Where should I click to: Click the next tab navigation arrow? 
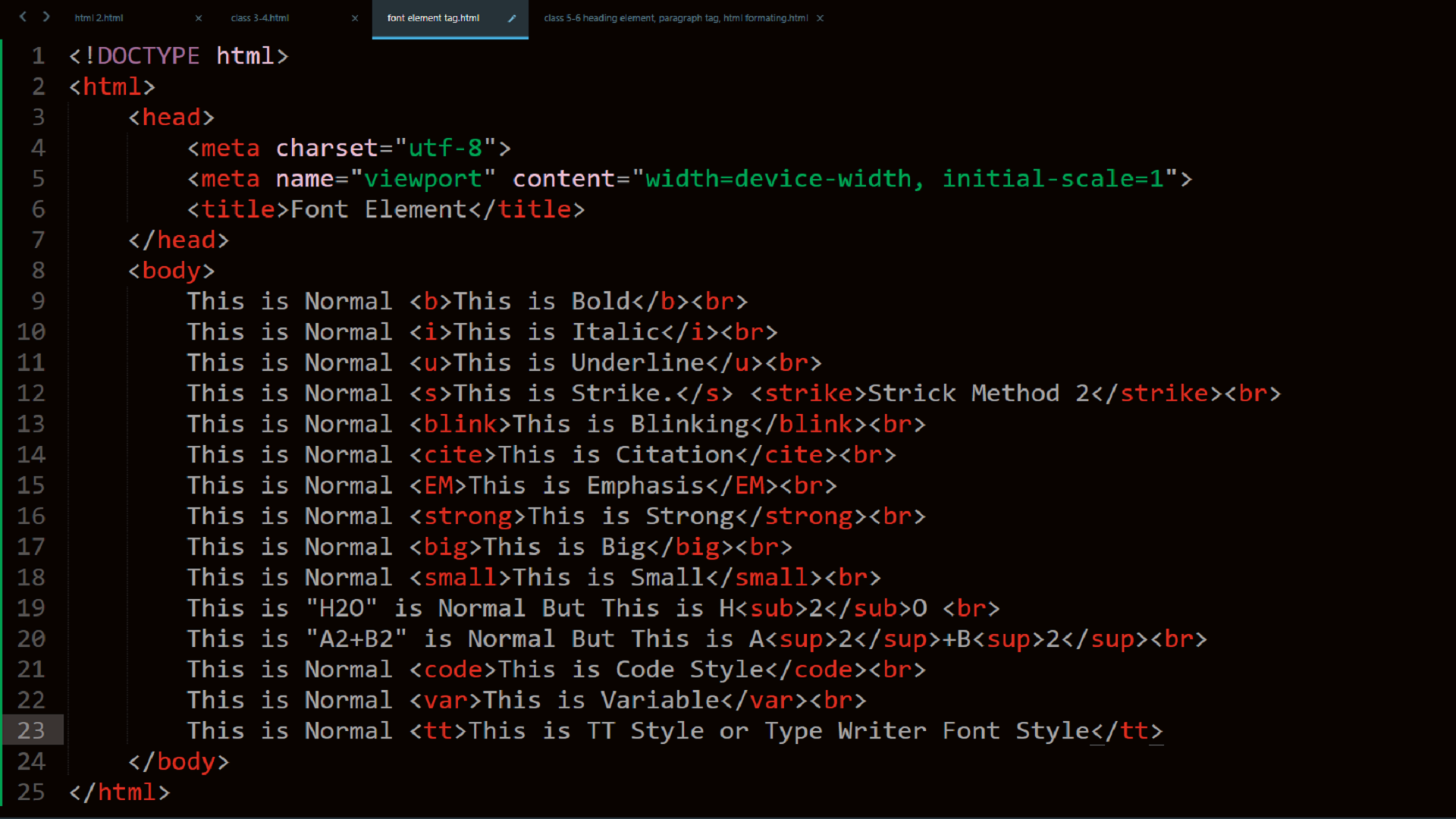(x=46, y=17)
